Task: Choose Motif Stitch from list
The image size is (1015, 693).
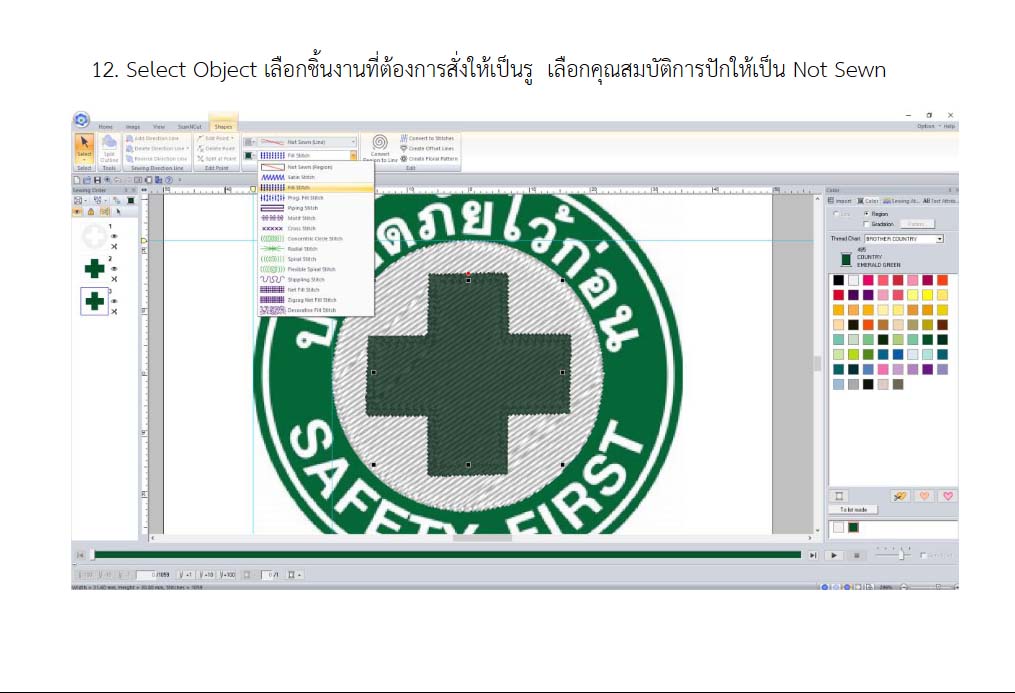Action: (316, 219)
